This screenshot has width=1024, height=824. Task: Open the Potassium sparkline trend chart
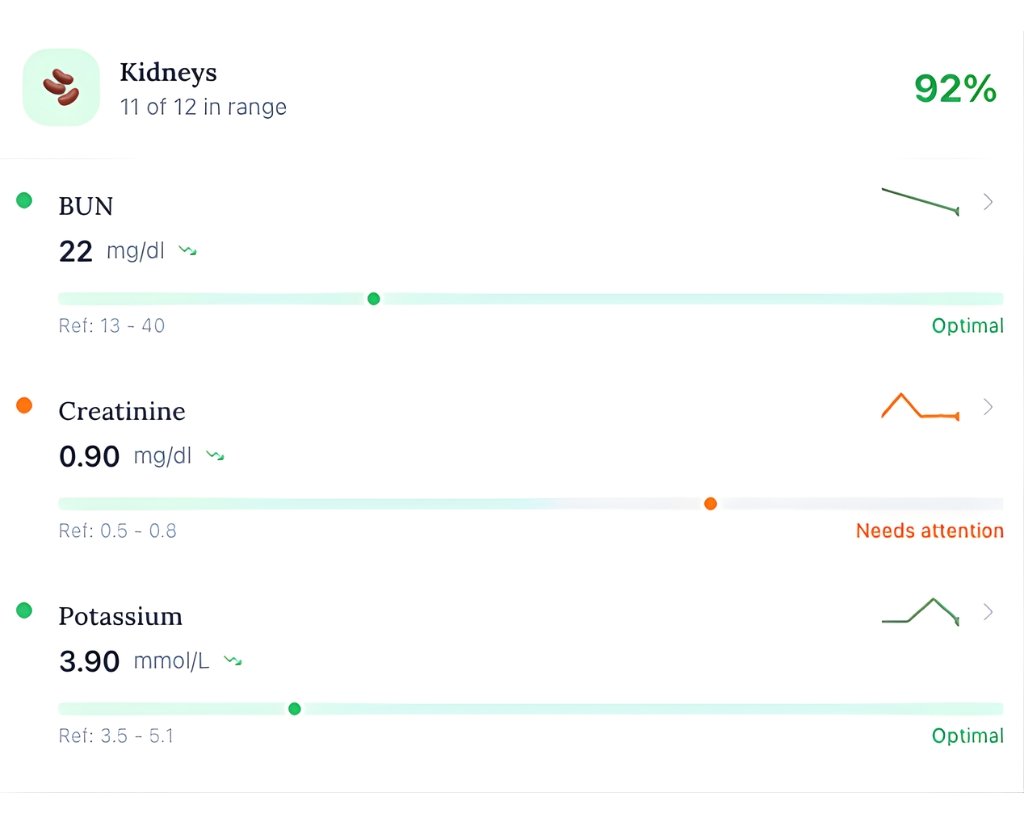tap(920, 611)
